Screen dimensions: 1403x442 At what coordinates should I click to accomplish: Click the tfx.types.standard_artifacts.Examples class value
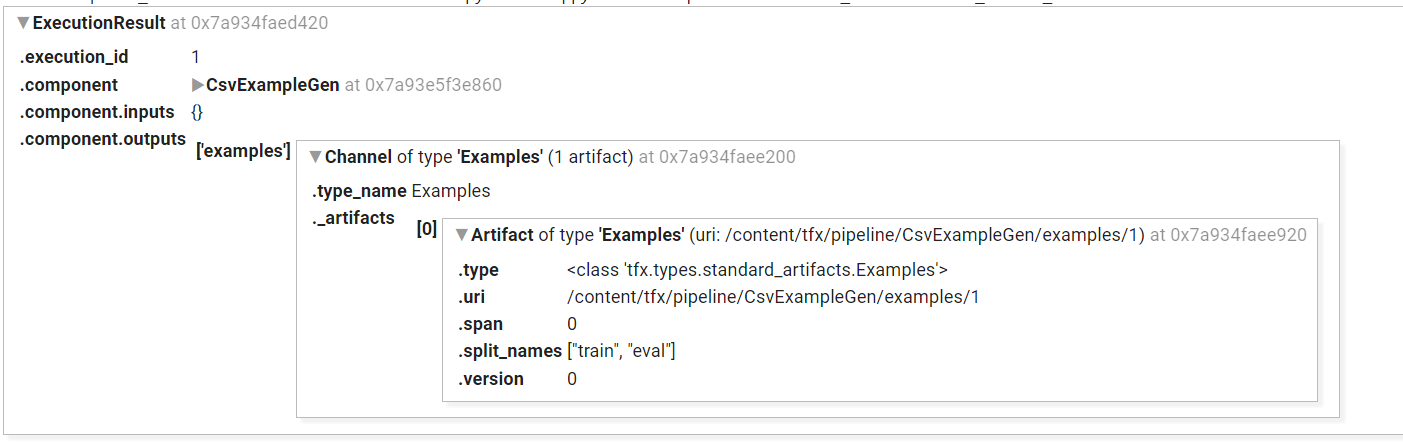(x=757, y=270)
